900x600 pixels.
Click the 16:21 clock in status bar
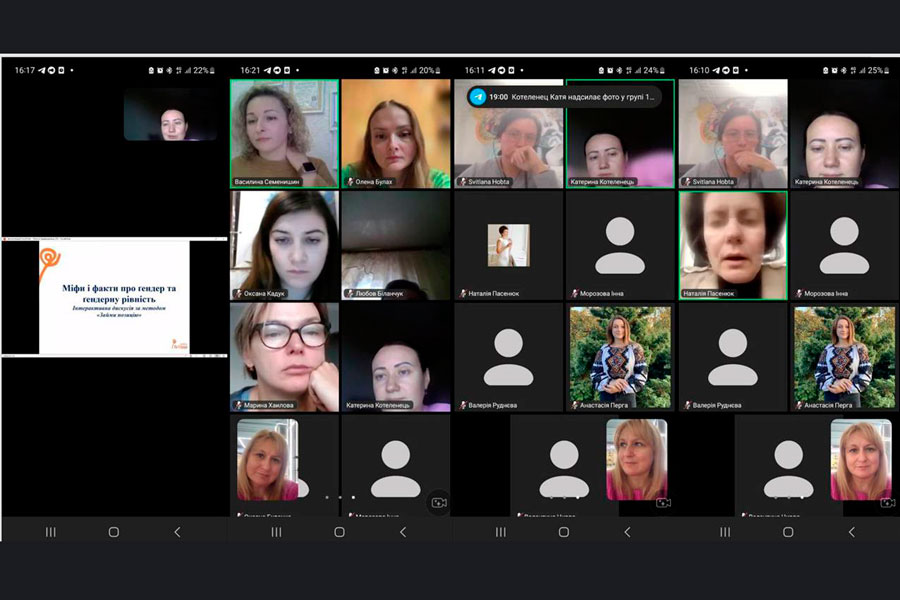pos(250,71)
